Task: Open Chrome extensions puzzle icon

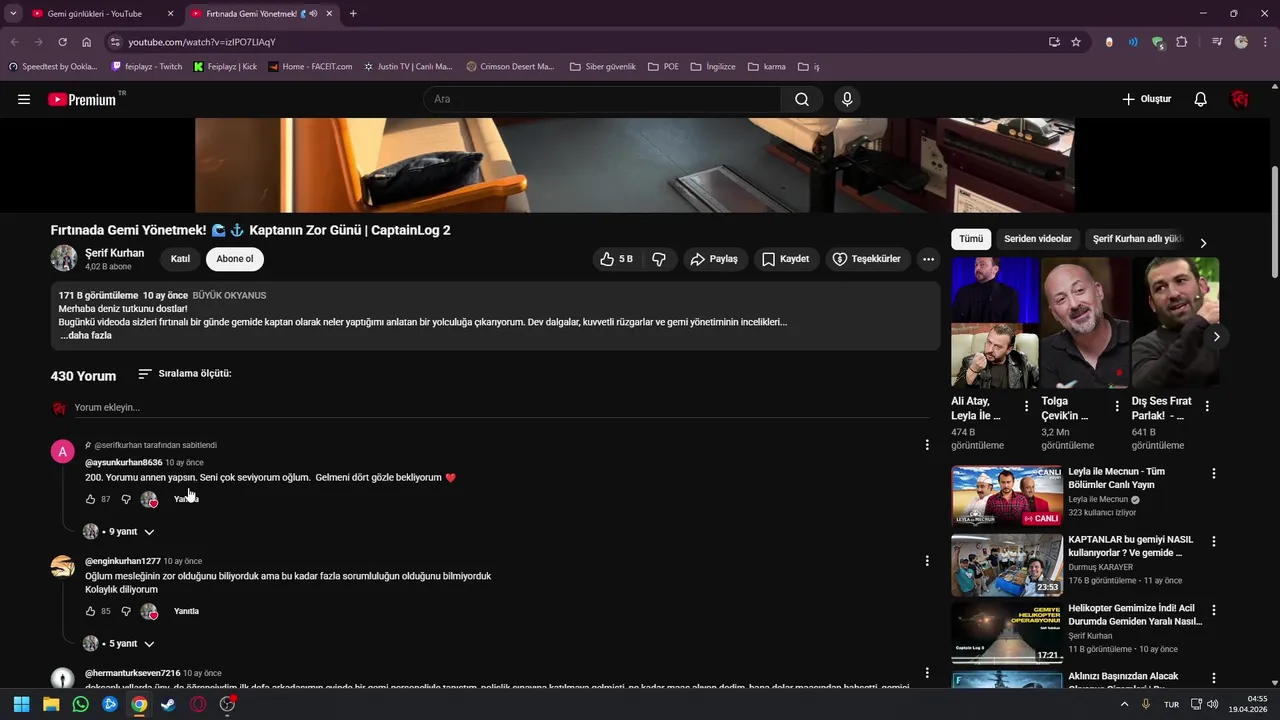Action: [1182, 42]
